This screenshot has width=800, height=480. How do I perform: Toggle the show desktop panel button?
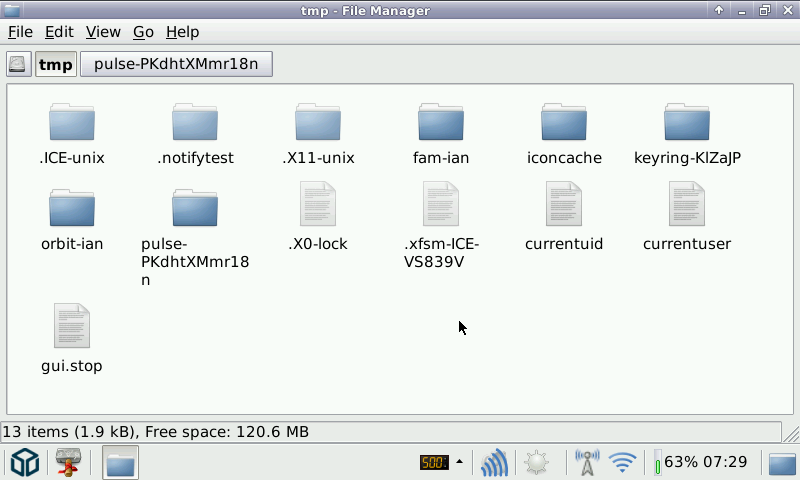coord(781,463)
